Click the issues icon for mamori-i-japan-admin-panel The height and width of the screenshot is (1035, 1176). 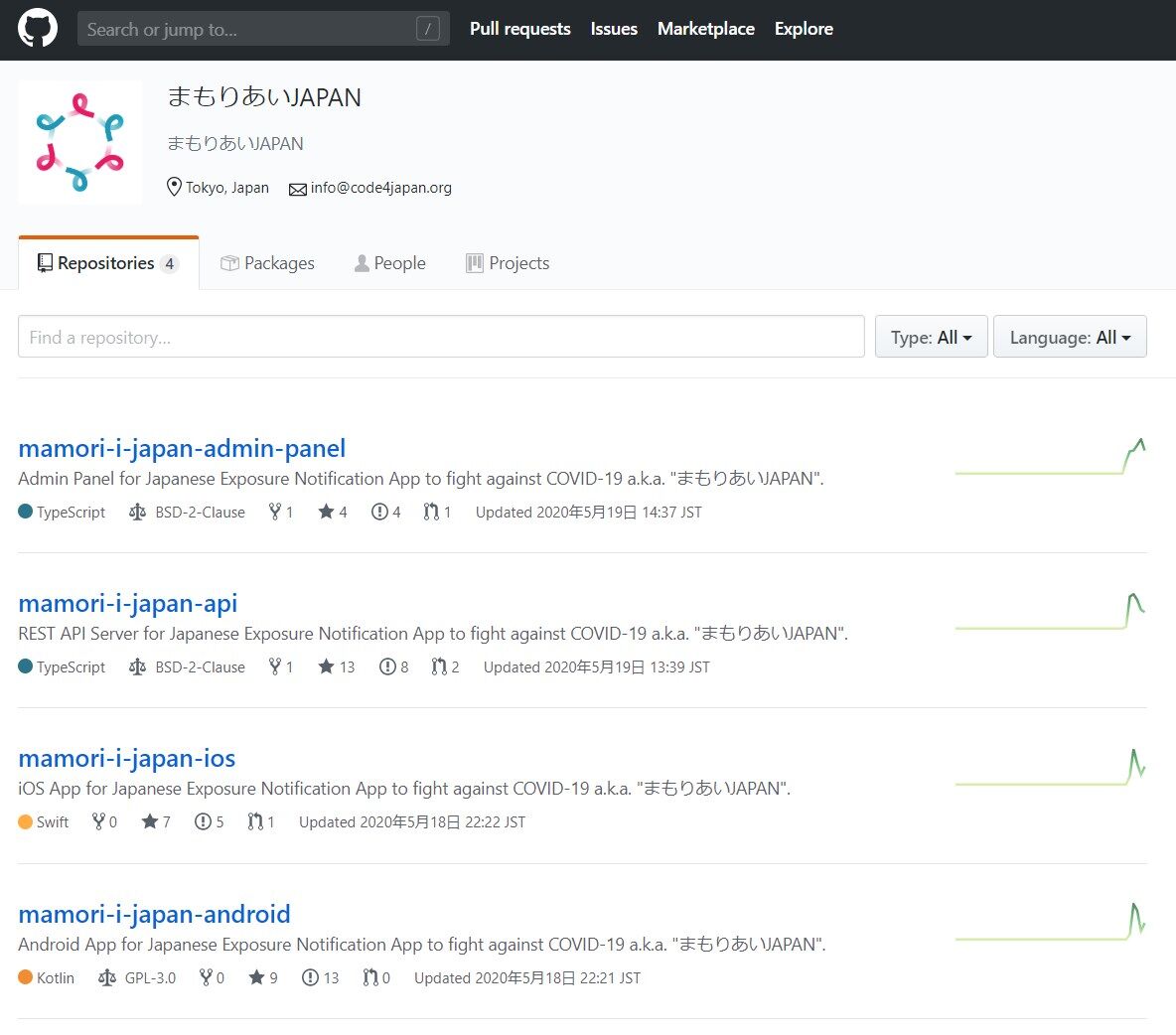[379, 512]
